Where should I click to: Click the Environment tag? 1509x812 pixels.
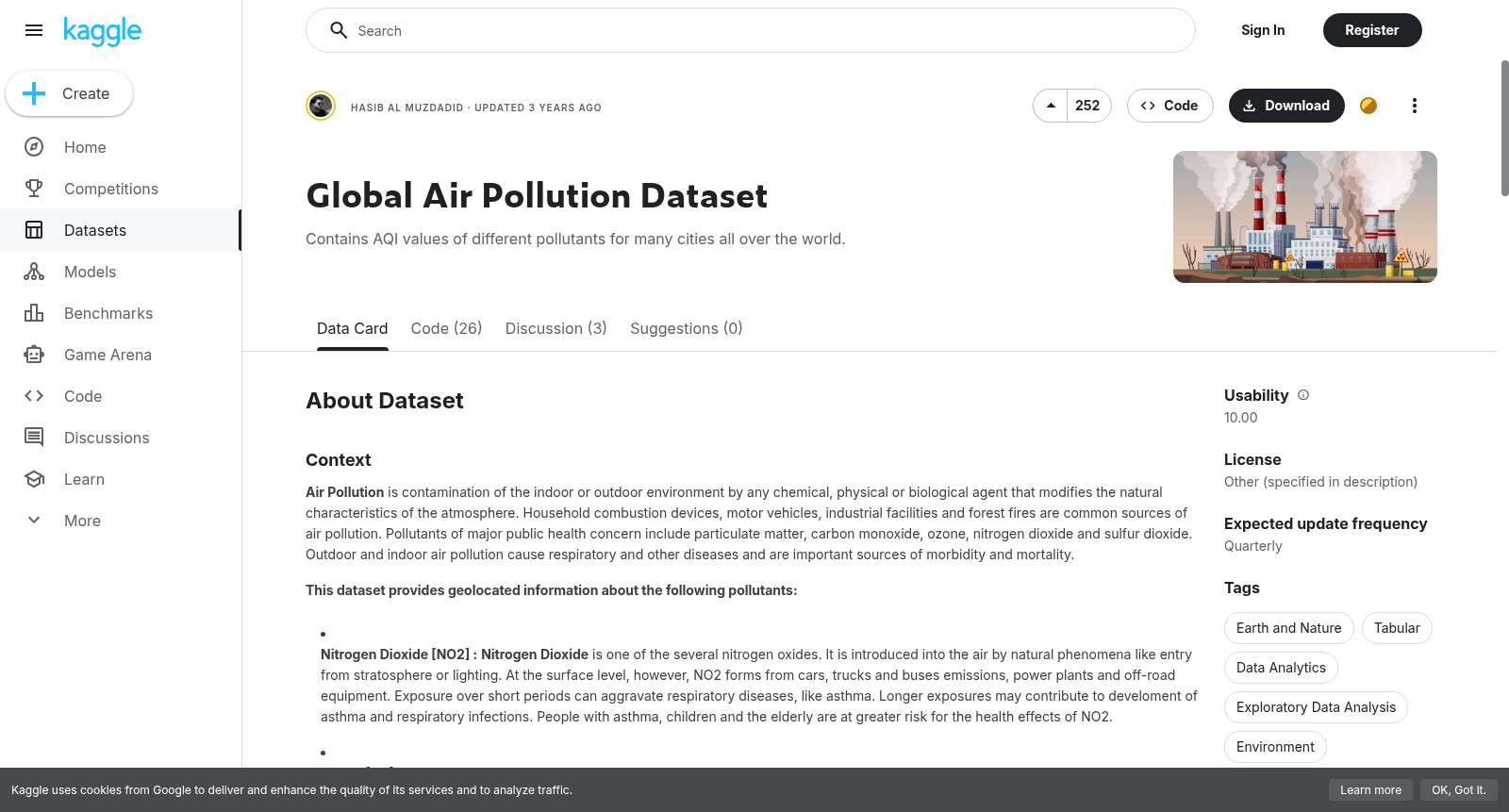click(x=1275, y=747)
